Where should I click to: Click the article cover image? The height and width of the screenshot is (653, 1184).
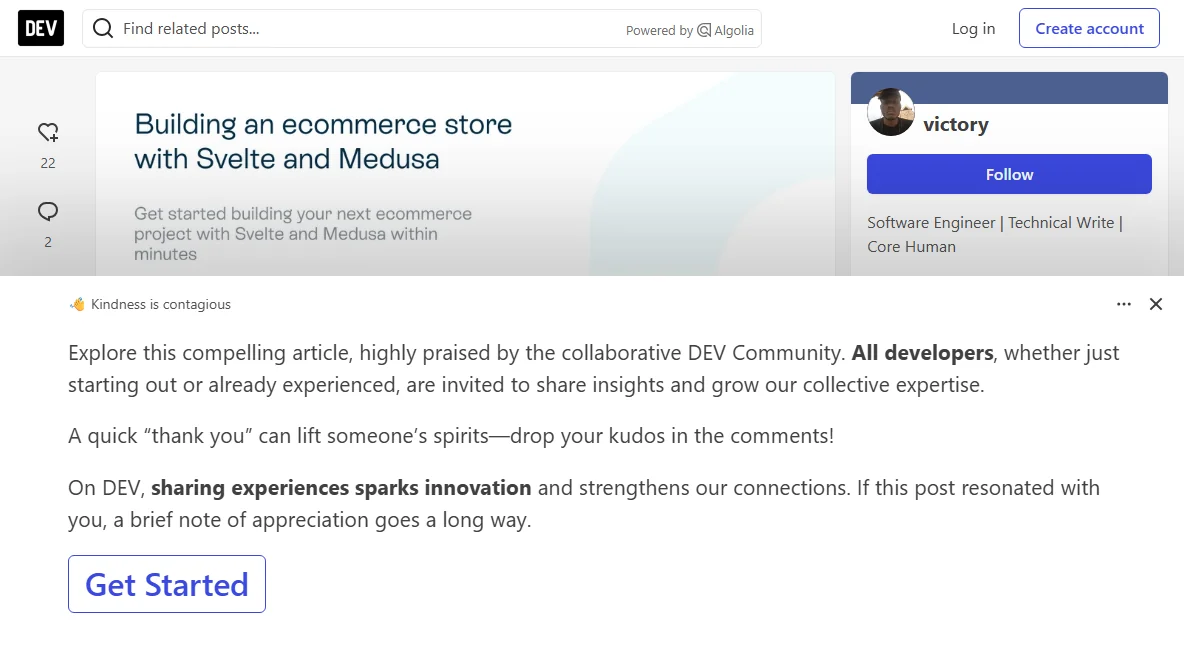point(465,174)
